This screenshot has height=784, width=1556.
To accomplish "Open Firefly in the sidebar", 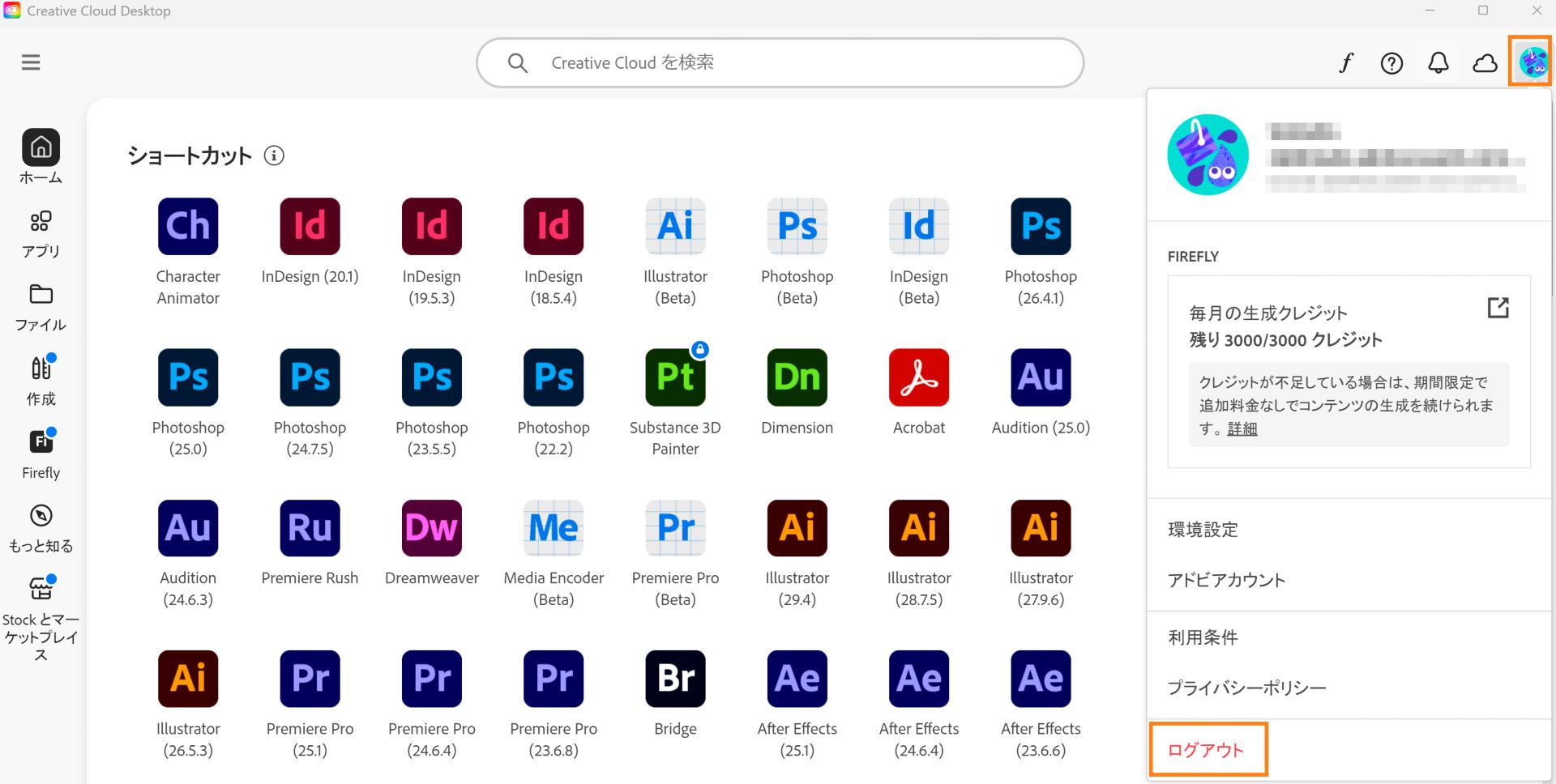I will (x=41, y=454).
